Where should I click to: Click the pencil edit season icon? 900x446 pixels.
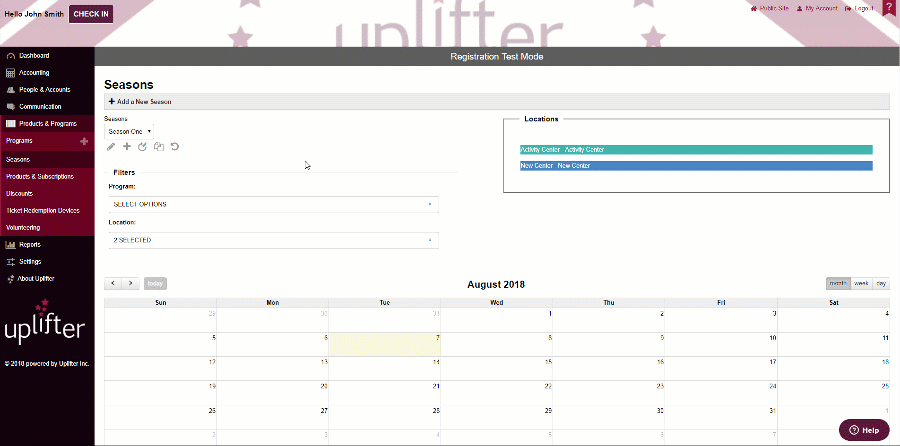(111, 147)
